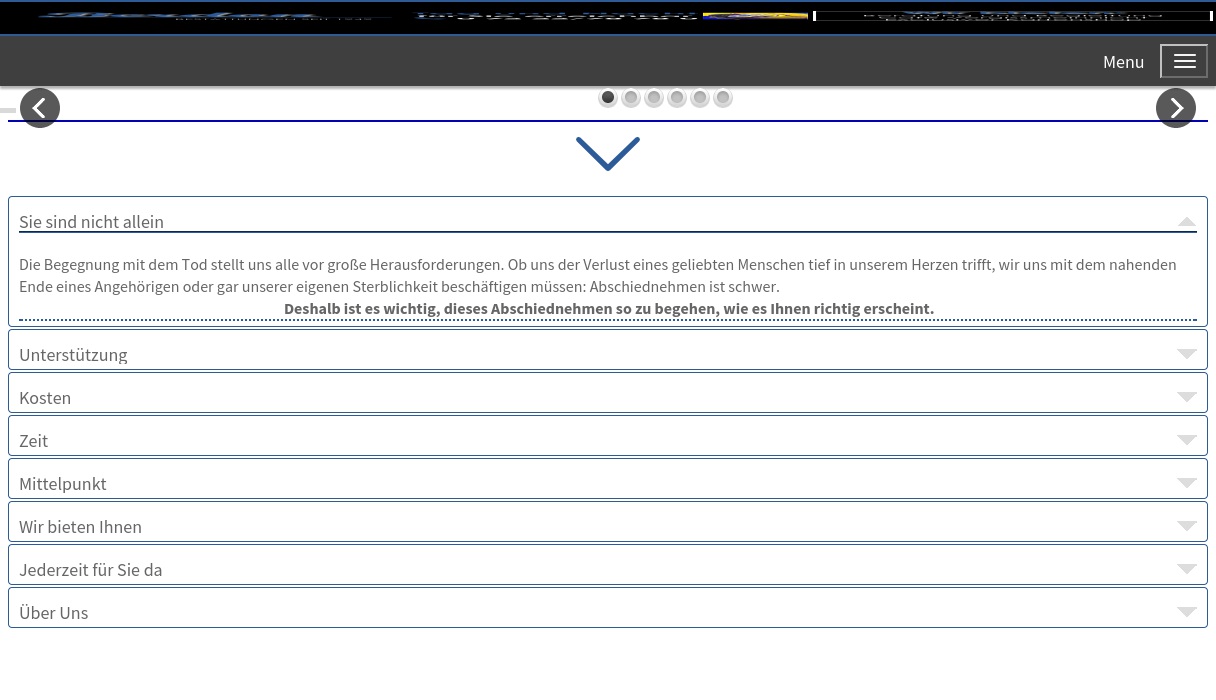Open the 'Über Uns' accordion item
The image size is (1216, 700).
click(x=53, y=613)
